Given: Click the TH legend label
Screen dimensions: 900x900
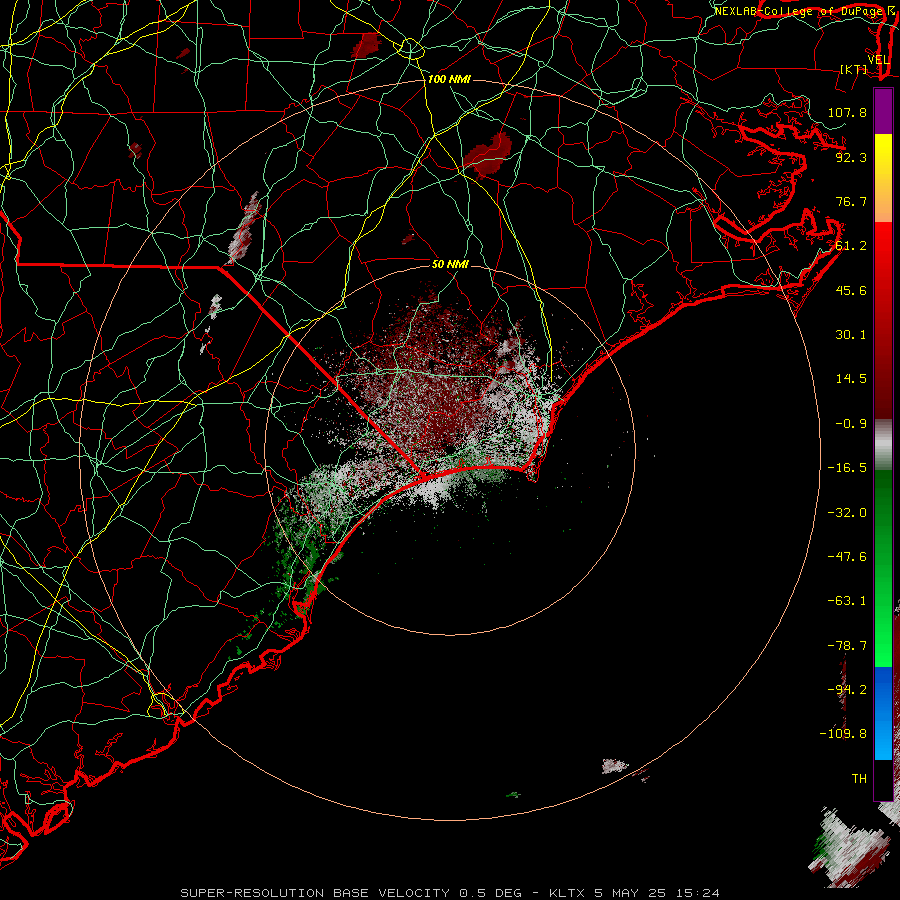Looking at the screenshot, I should [859, 779].
